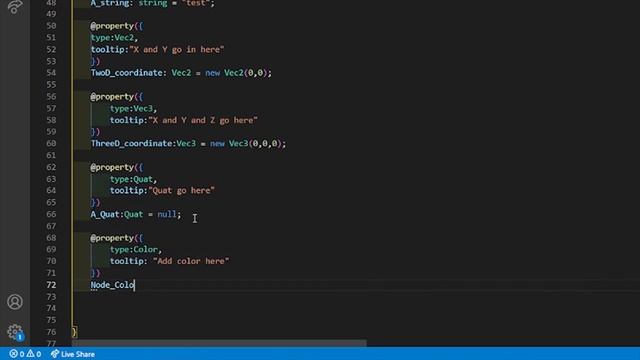640x360 pixels.
Task: Click 'type:Quat,' on line 63
Action: [x=133, y=179]
